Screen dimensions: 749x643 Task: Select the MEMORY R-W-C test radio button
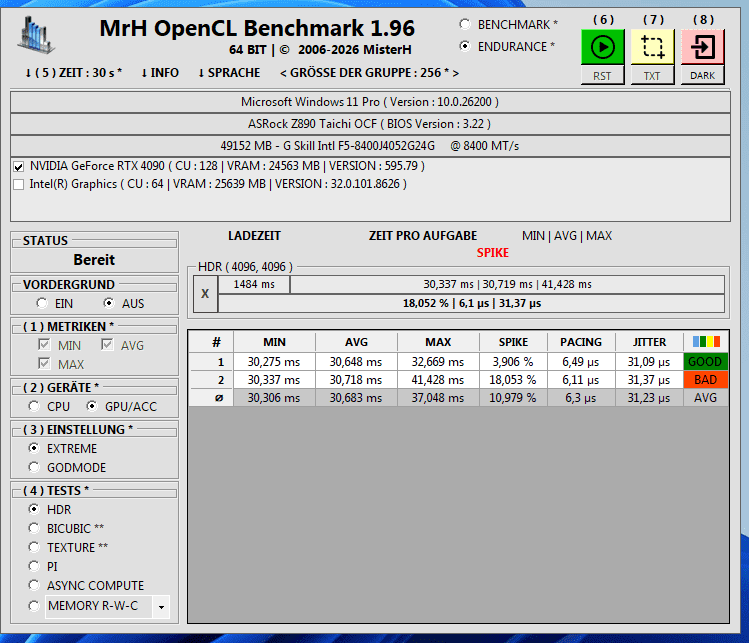pyautogui.click(x=33, y=606)
